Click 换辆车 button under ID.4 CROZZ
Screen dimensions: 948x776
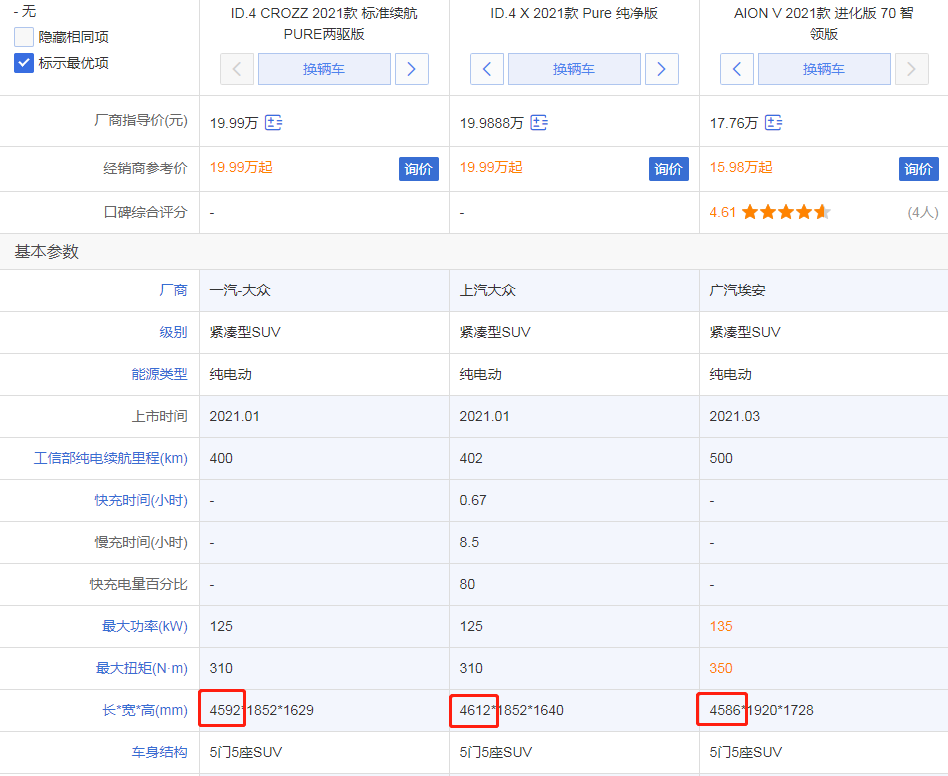point(324,69)
